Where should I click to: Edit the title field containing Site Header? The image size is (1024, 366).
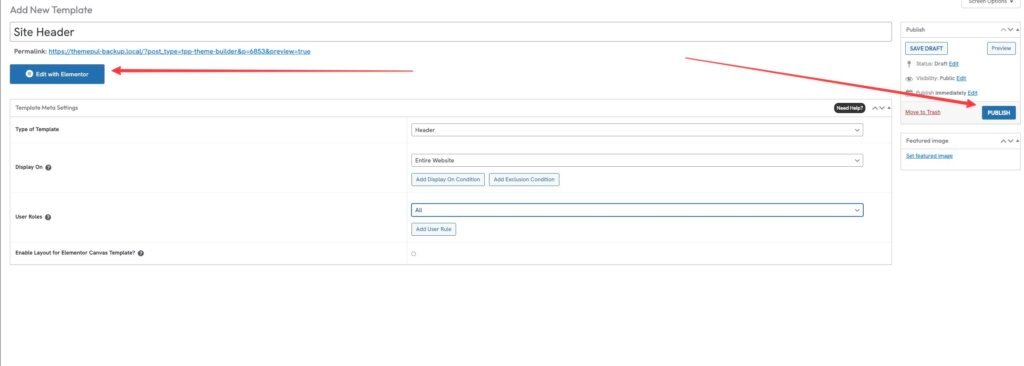451,31
